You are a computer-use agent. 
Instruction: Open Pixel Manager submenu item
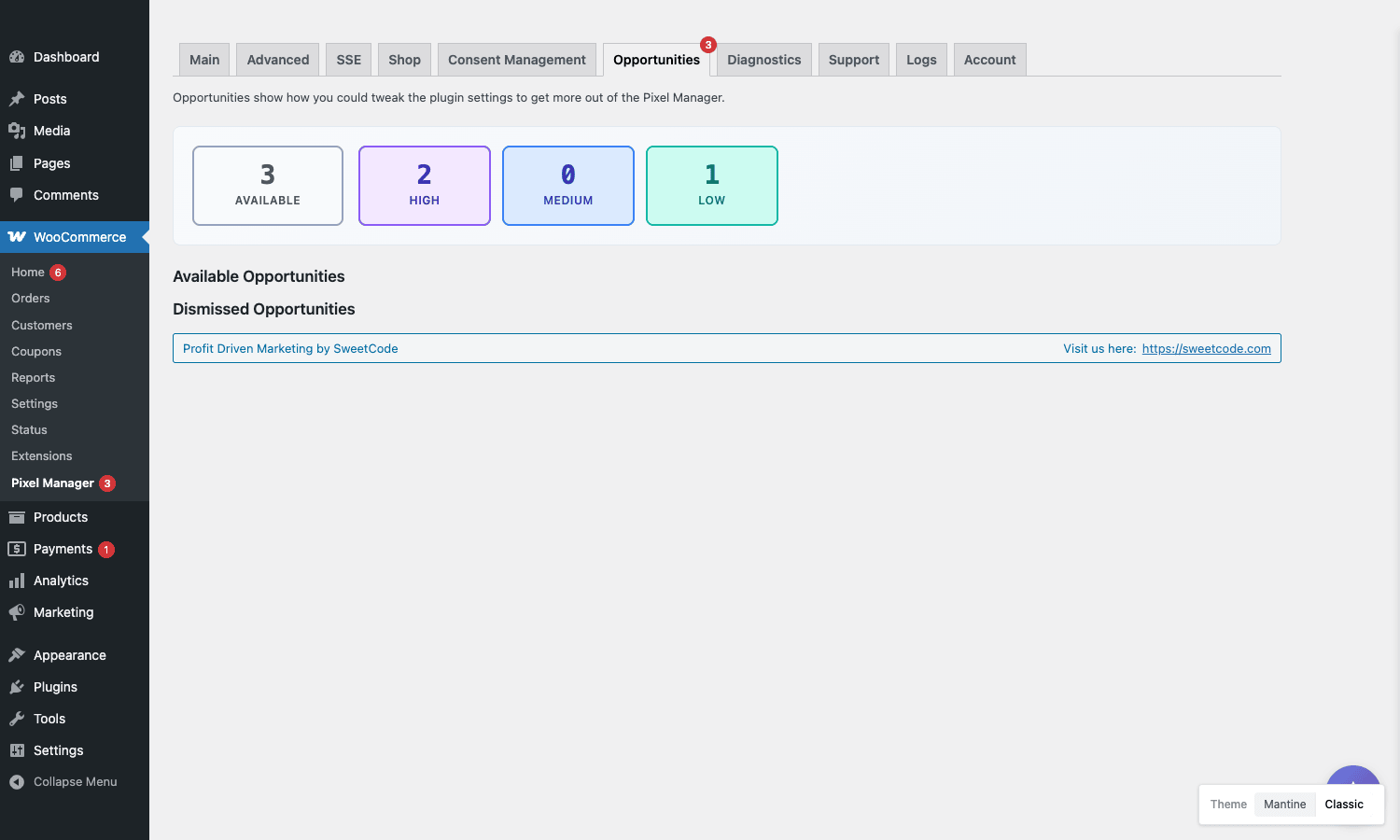(x=52, y=483)
